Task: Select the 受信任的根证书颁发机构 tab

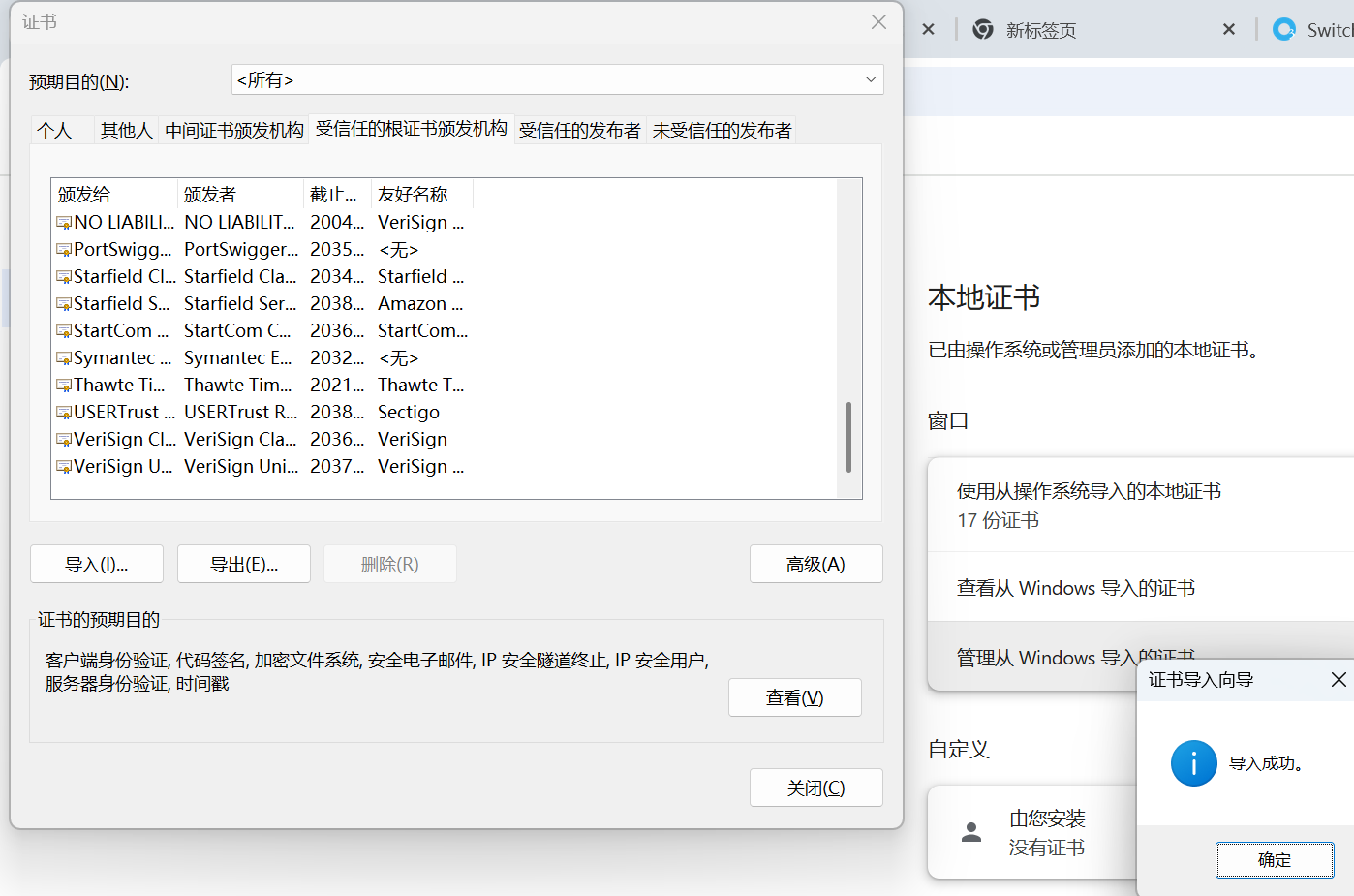Action: coord(412,129)
